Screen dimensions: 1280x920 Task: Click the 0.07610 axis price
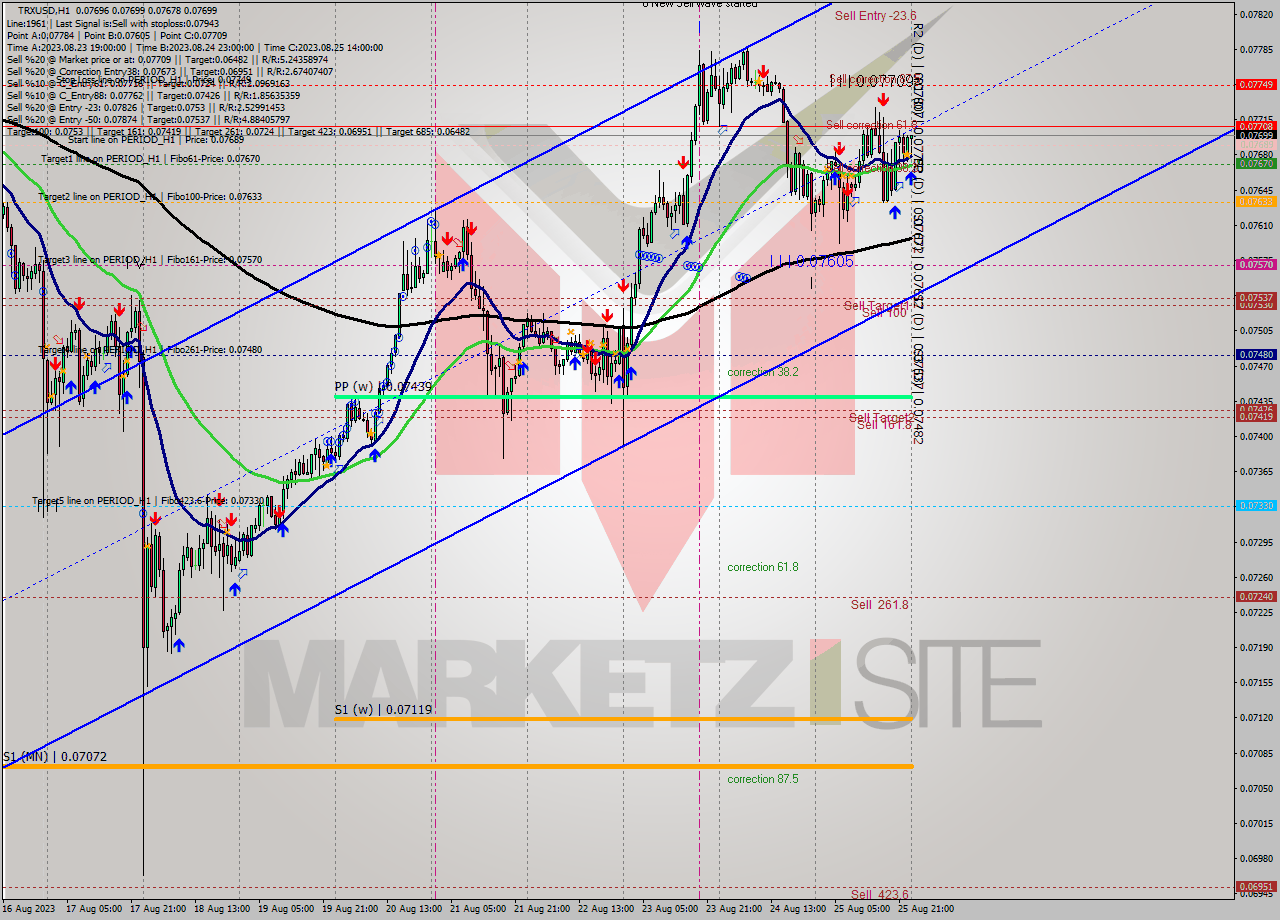1256,225
